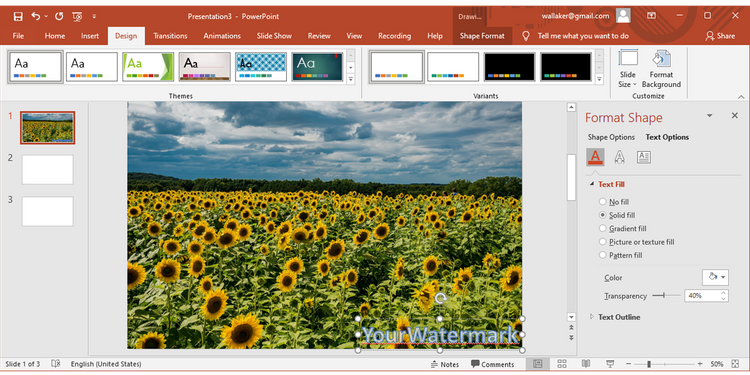Viewport: 750px width, 375px height.
Task: Click the transparency 40% field
Action: point(702,296)
